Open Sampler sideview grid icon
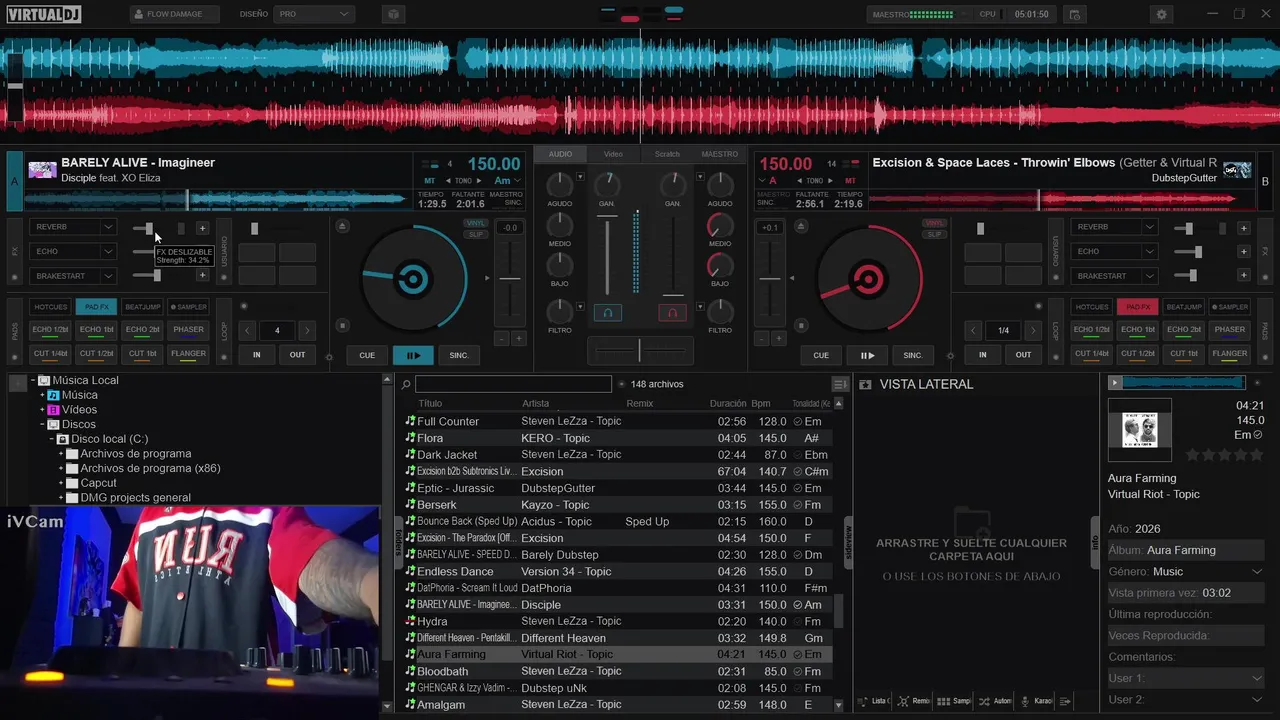This screenshot has width=1280, height=720. (943, 701)
